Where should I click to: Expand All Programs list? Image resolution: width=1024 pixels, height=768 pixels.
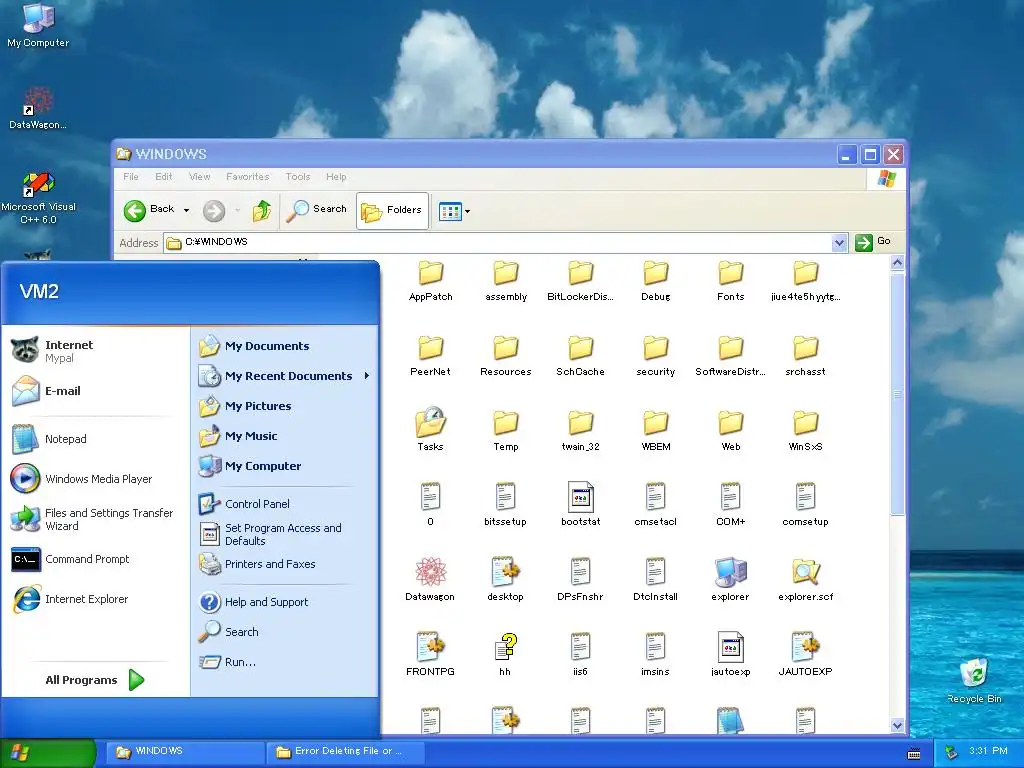point(95,680)
